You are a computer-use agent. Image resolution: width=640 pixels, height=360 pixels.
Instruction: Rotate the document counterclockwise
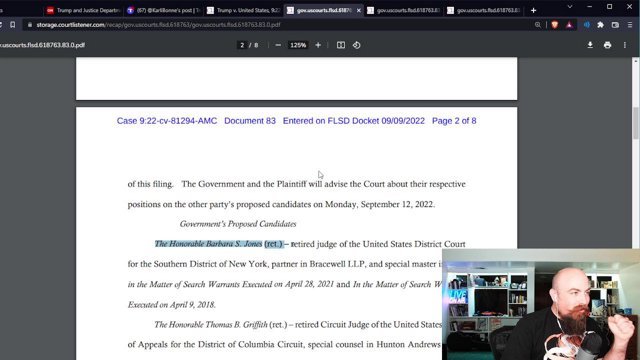click(x=356, y=45)
